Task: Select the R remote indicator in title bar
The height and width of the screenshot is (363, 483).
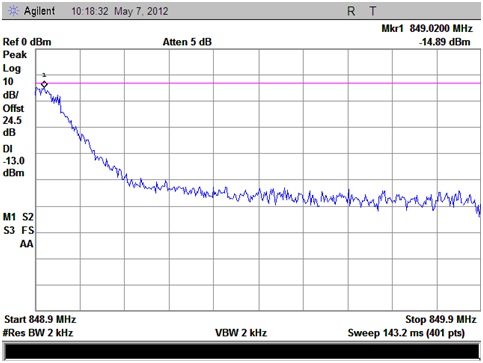Action: pos(351,11)
